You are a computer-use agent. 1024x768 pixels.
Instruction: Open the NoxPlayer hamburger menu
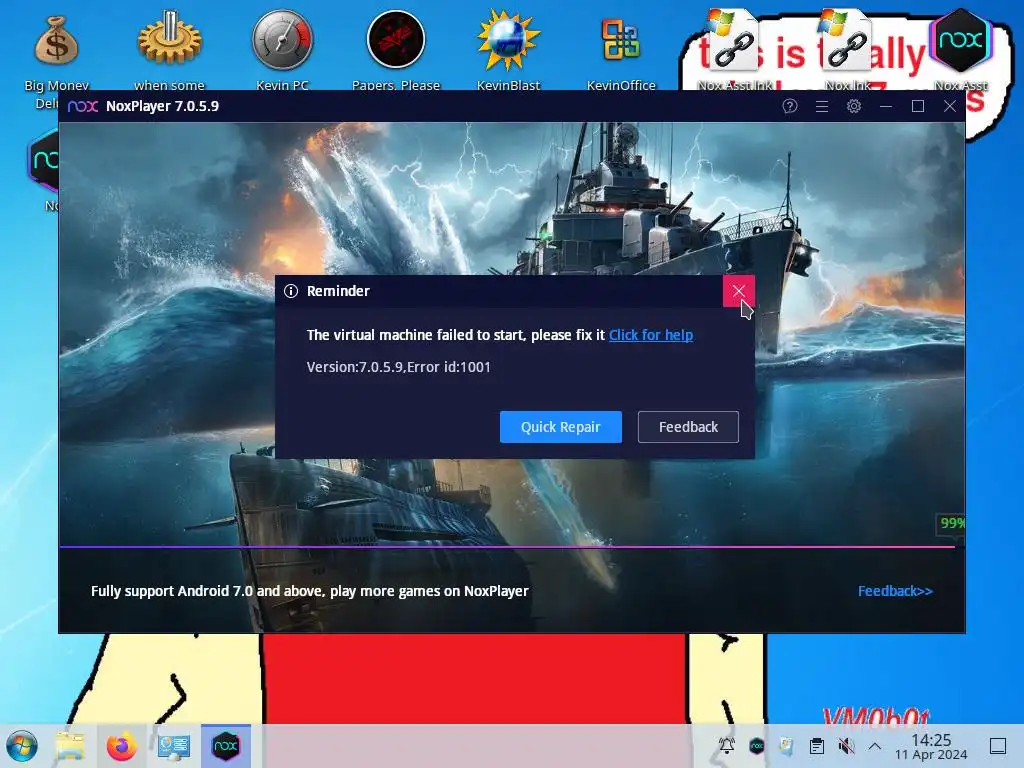(x=822, y=106)
